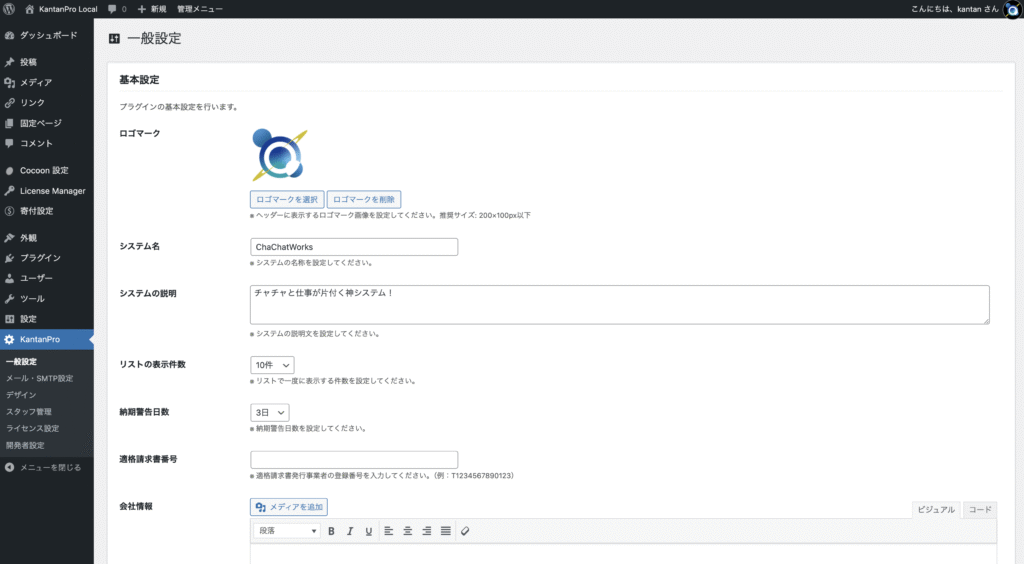
Task: Click the 外観 appearance brush icon
Action: click(9, 238)
